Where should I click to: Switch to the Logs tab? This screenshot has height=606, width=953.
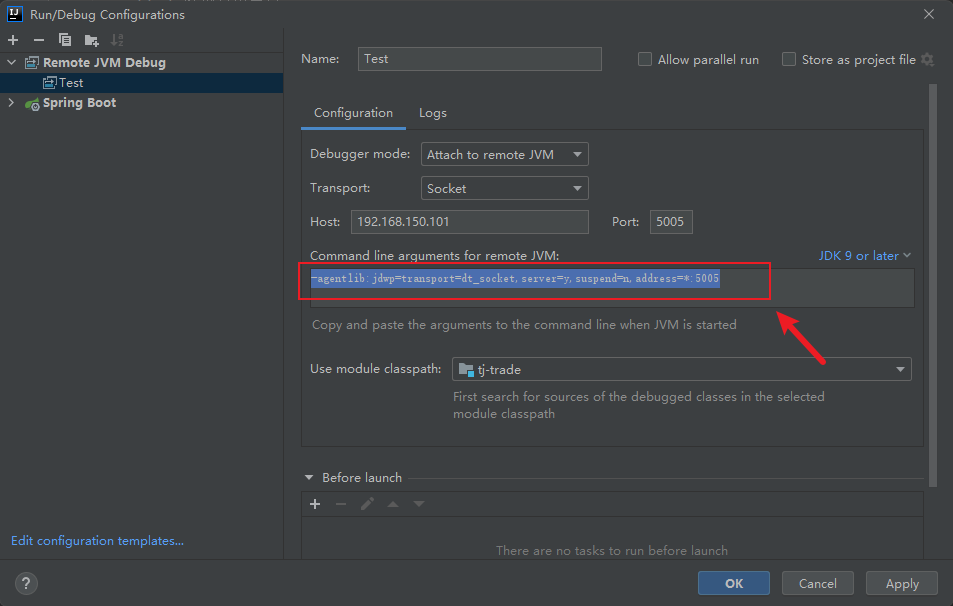[432, 113]
